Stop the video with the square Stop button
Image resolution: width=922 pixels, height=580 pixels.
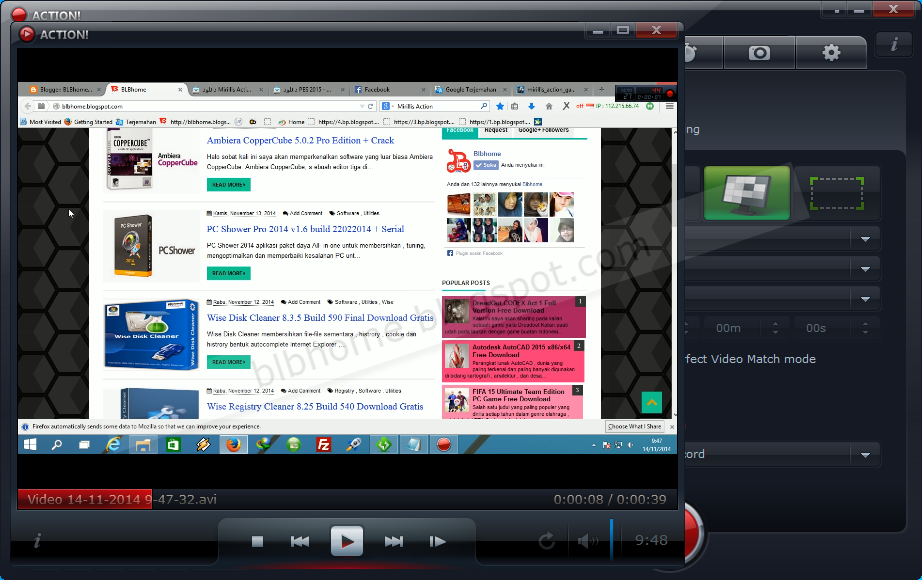pos(257,541)
